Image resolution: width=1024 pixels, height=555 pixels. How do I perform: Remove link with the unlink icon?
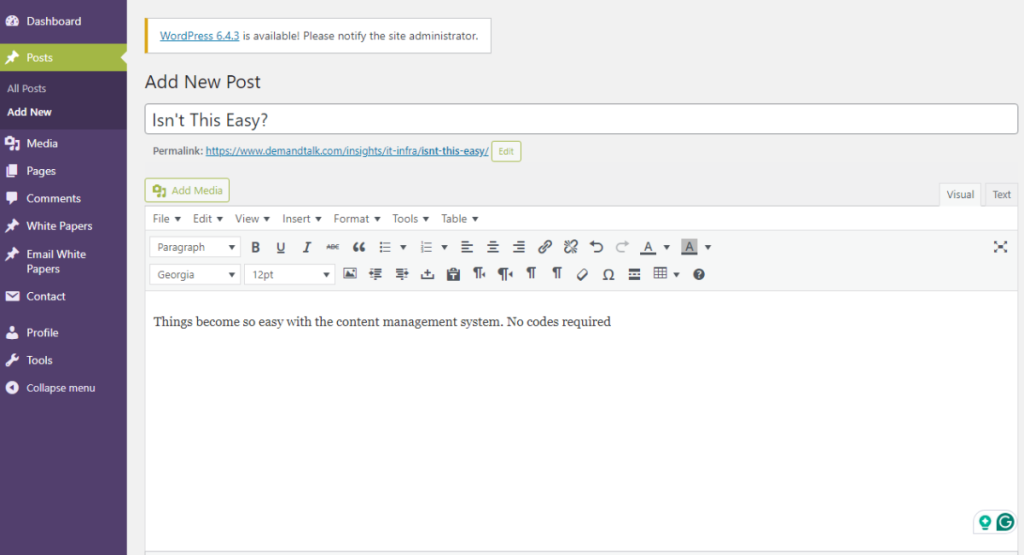[571, 247]
